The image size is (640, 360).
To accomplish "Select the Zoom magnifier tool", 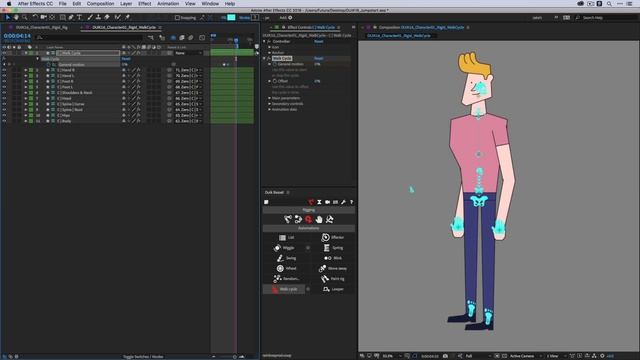I will point(25,18).
